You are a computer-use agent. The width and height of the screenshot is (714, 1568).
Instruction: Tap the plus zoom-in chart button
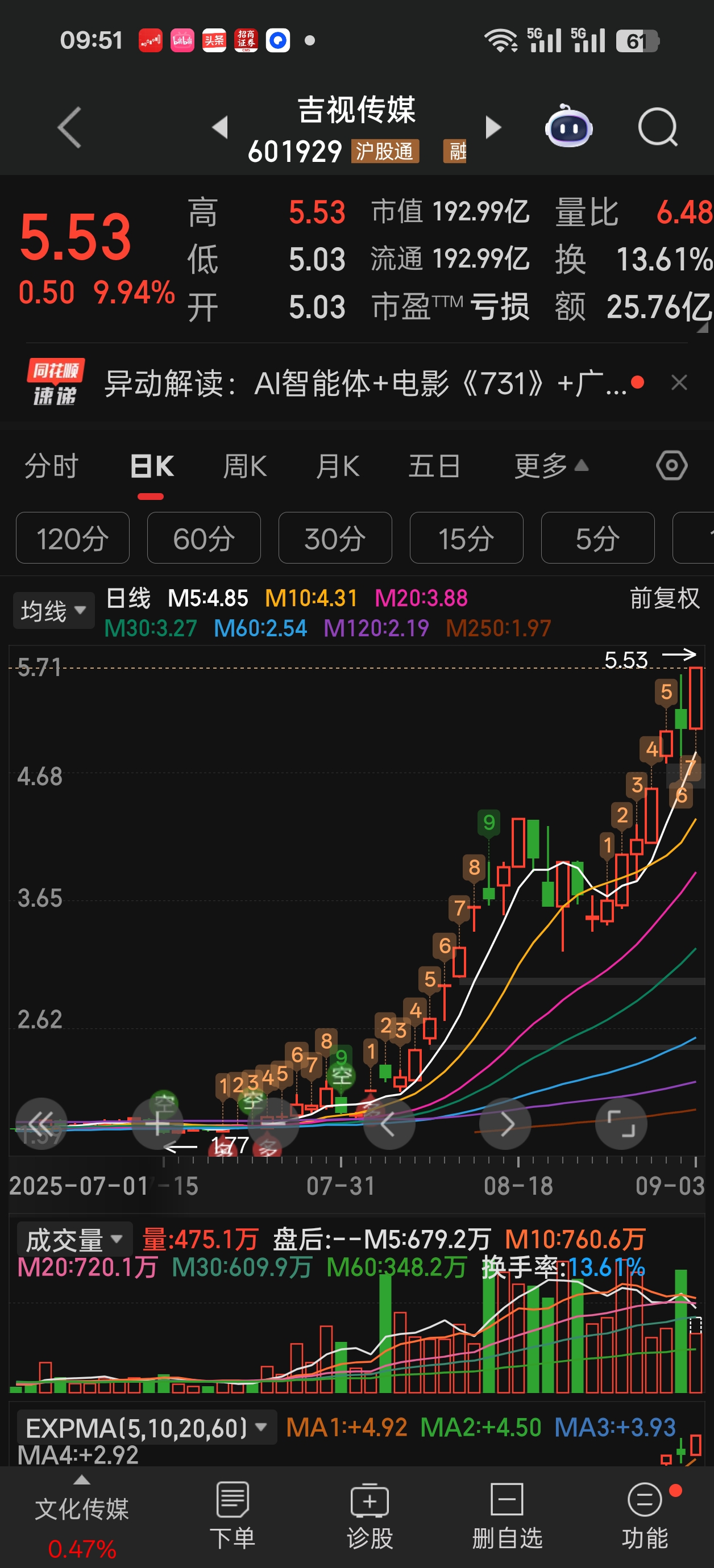click(x=158, y=1124)
